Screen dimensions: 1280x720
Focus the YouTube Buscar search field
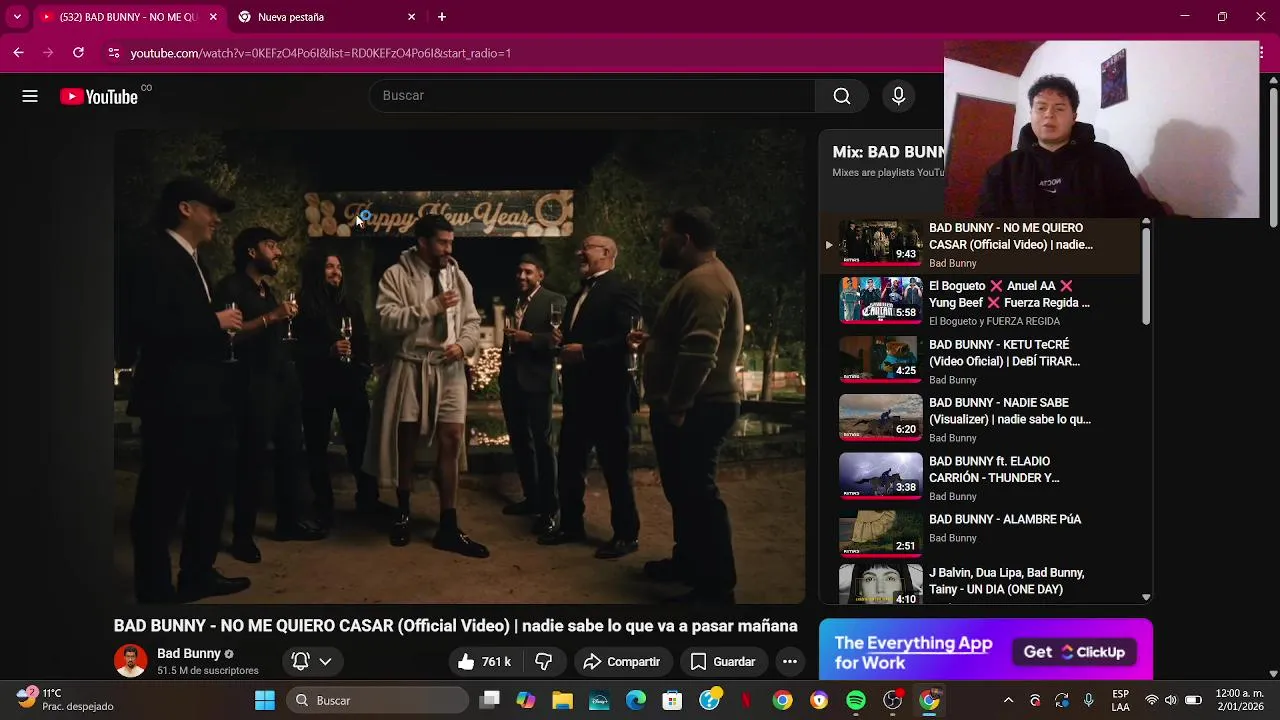click(593, 96)
